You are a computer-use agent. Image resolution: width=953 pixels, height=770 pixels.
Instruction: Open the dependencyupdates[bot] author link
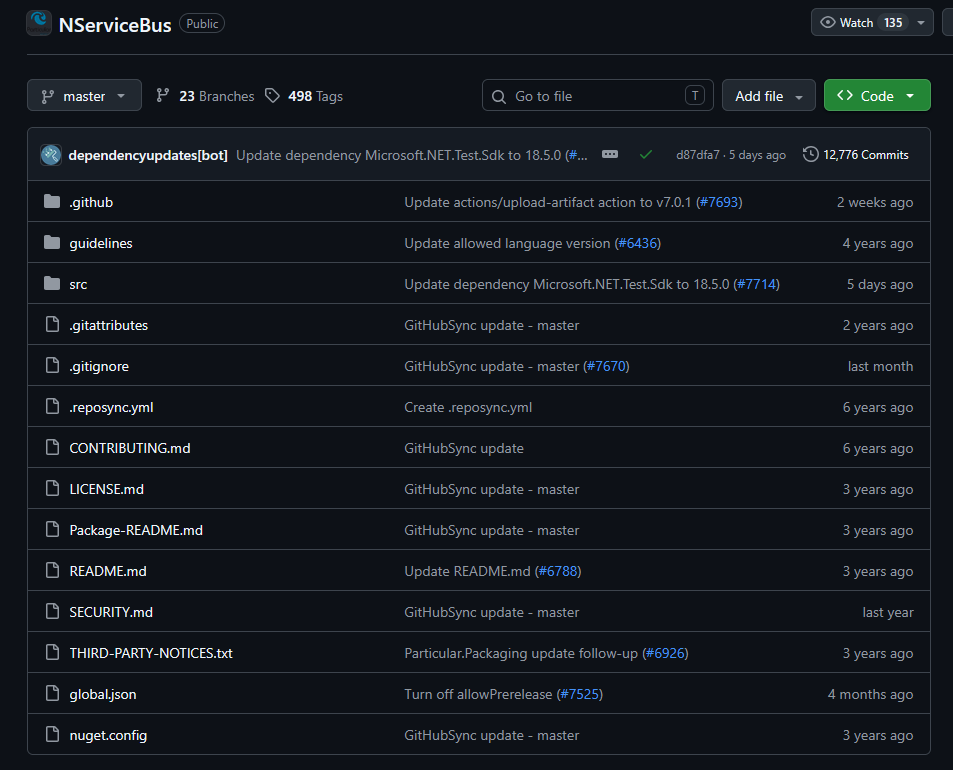(x=148, y=156)
